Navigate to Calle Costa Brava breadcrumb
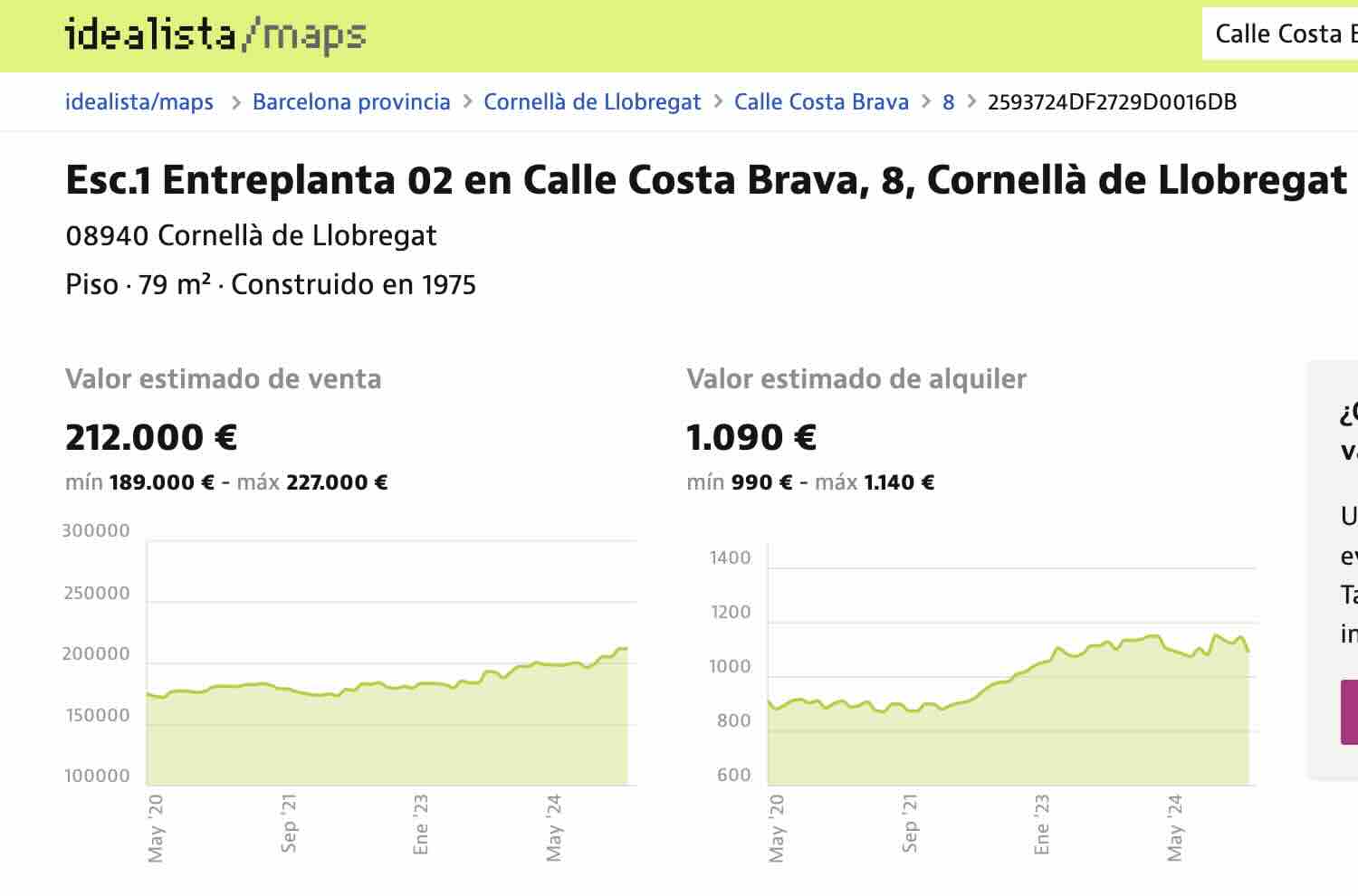 (x=821, y=102)
